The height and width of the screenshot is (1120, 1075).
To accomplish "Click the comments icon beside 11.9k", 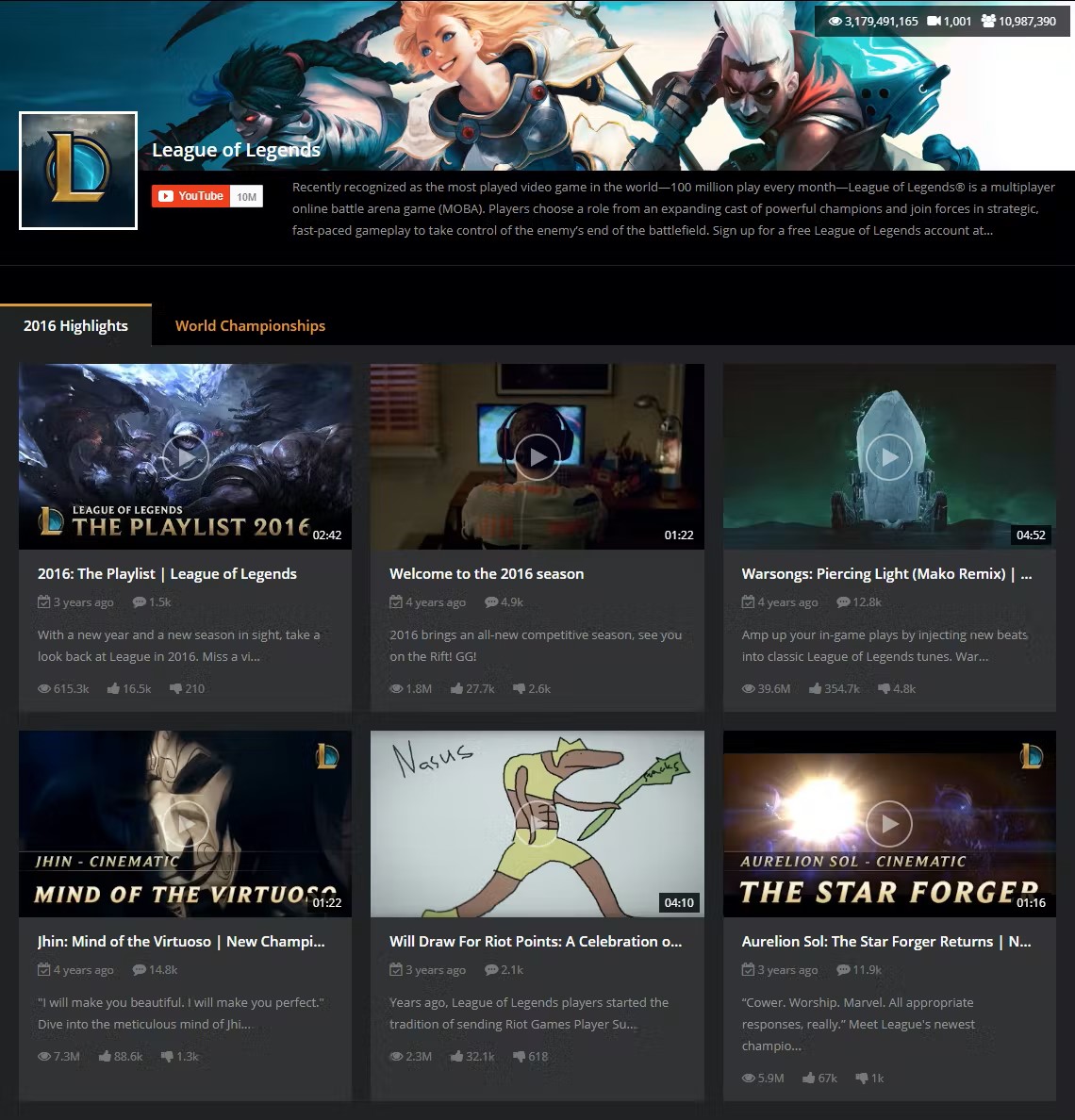I will click(844, 970).
